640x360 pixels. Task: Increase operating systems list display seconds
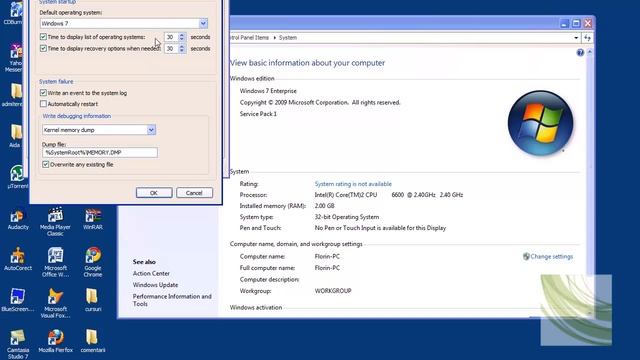[182, 35]
